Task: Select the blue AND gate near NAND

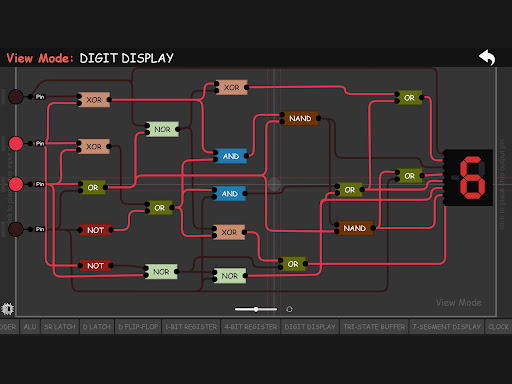Action: 231,156
